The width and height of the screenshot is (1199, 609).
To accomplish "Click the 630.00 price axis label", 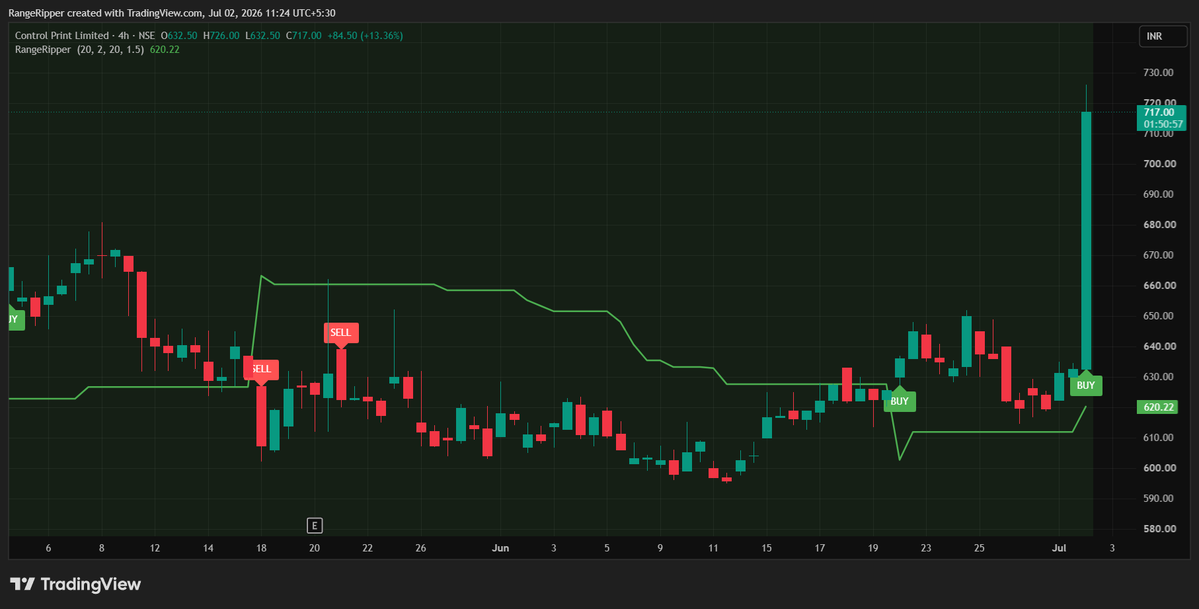I will (x=1158, y=376).
